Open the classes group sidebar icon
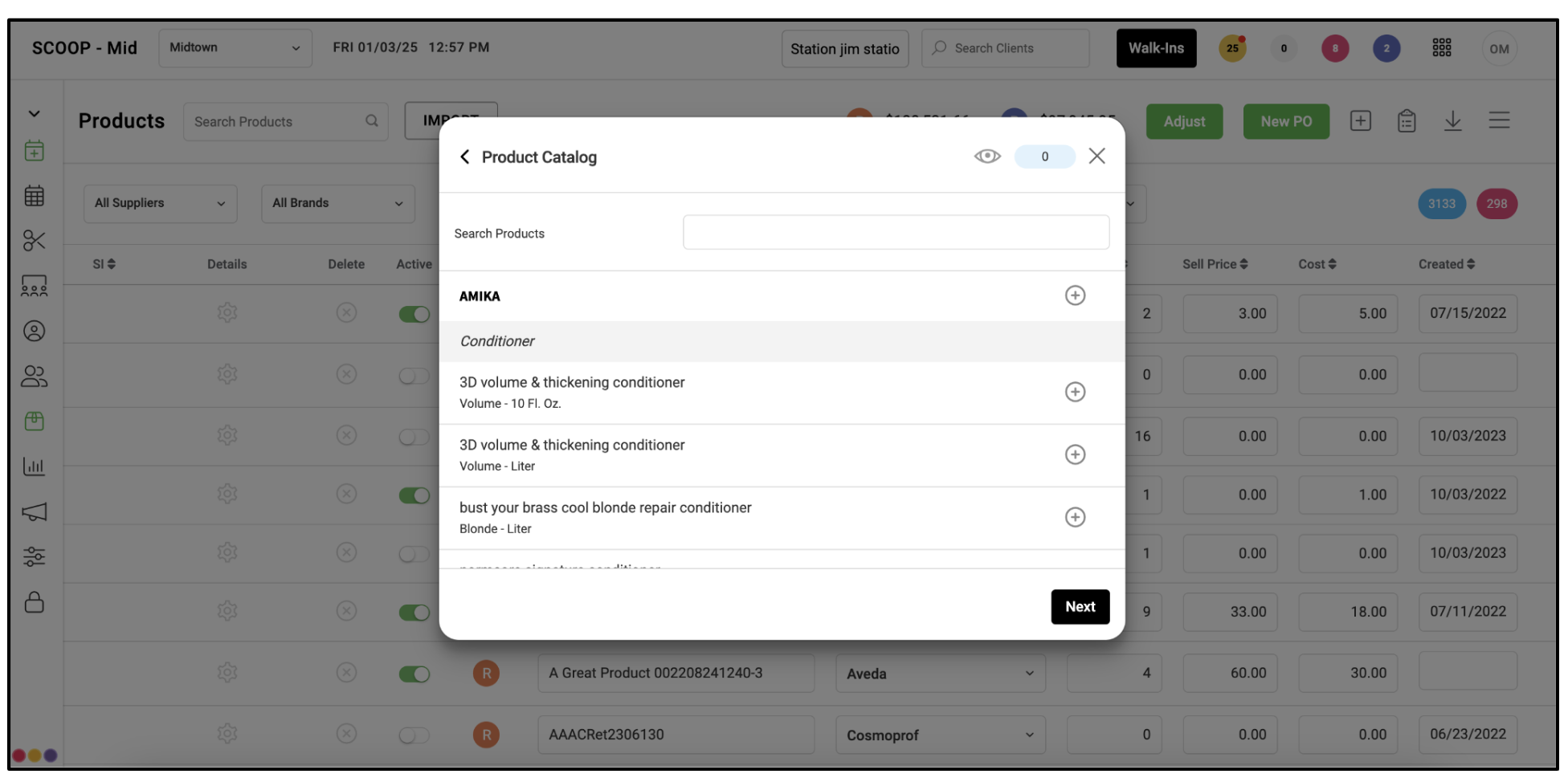This screenshot has height=782, width=1568. 34,286
